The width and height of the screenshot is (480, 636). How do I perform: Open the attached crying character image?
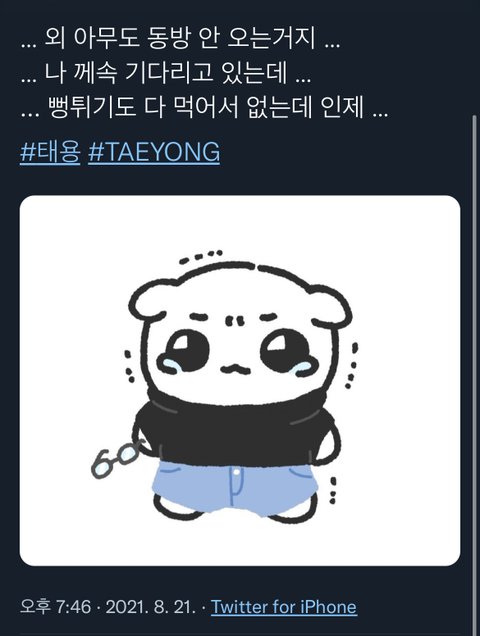tap(240, 380)
